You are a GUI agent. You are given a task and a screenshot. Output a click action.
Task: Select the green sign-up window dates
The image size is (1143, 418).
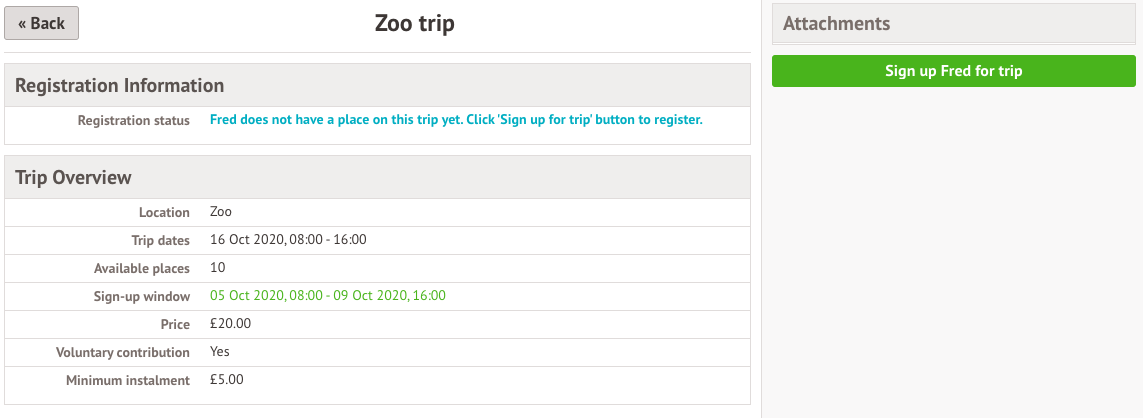click(x=328, y=296)
